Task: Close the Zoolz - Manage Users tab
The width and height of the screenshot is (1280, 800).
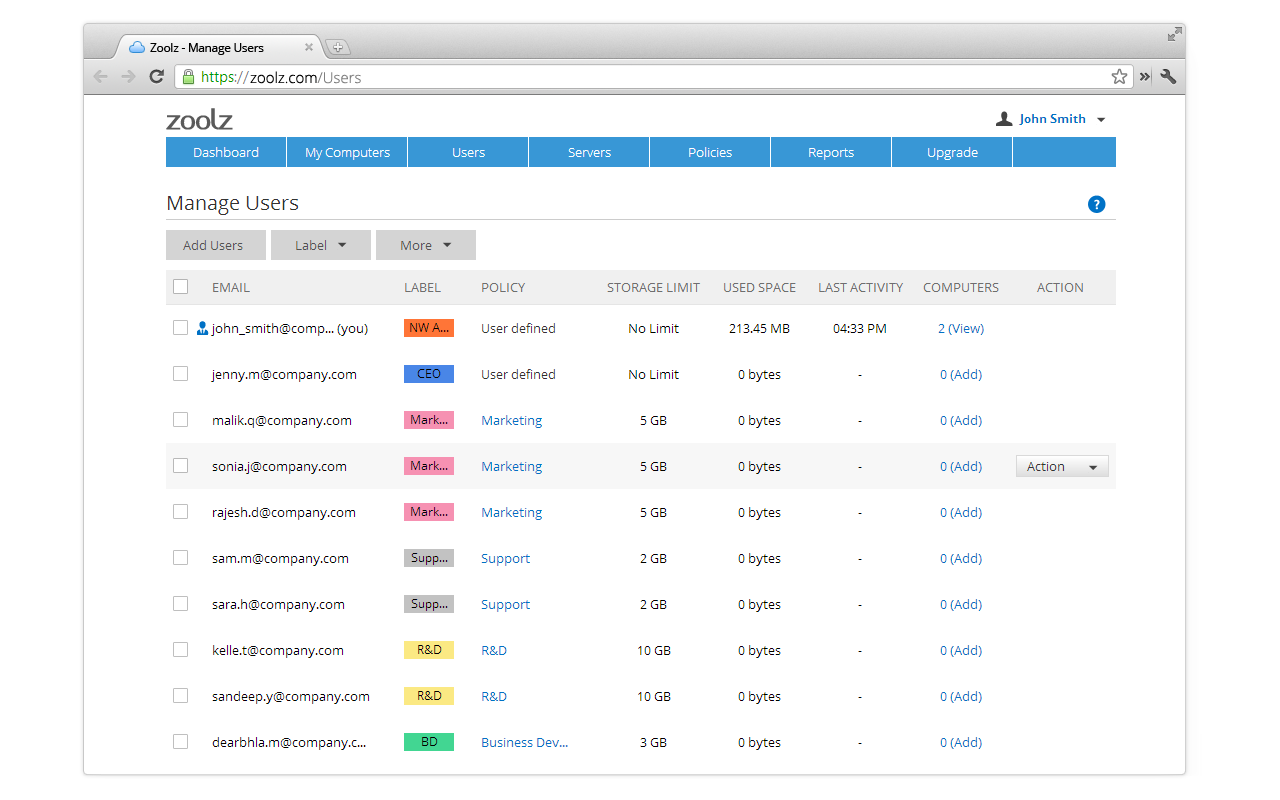Action: tap(309, 47)
